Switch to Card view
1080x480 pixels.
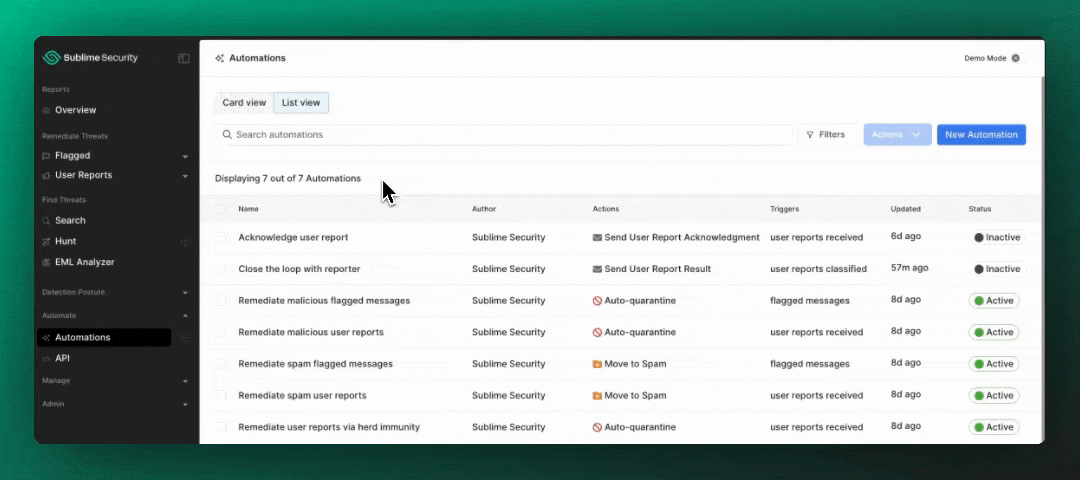(244, 103)
